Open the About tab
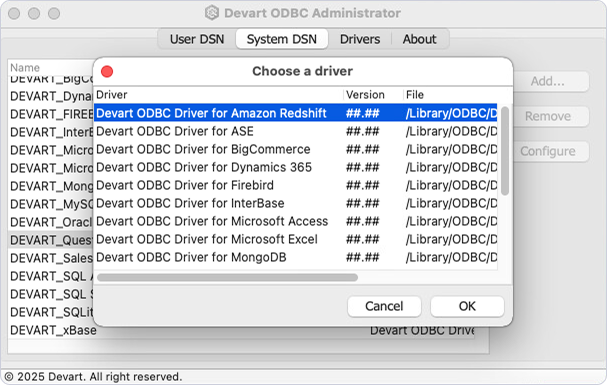Image resolution: width=607 pixels, height=385 pixels. 420,39
